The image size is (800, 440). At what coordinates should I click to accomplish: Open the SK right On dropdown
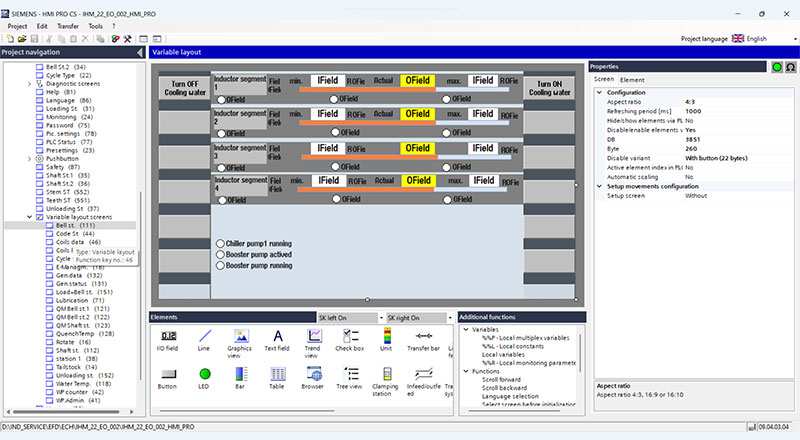(450, 318)
